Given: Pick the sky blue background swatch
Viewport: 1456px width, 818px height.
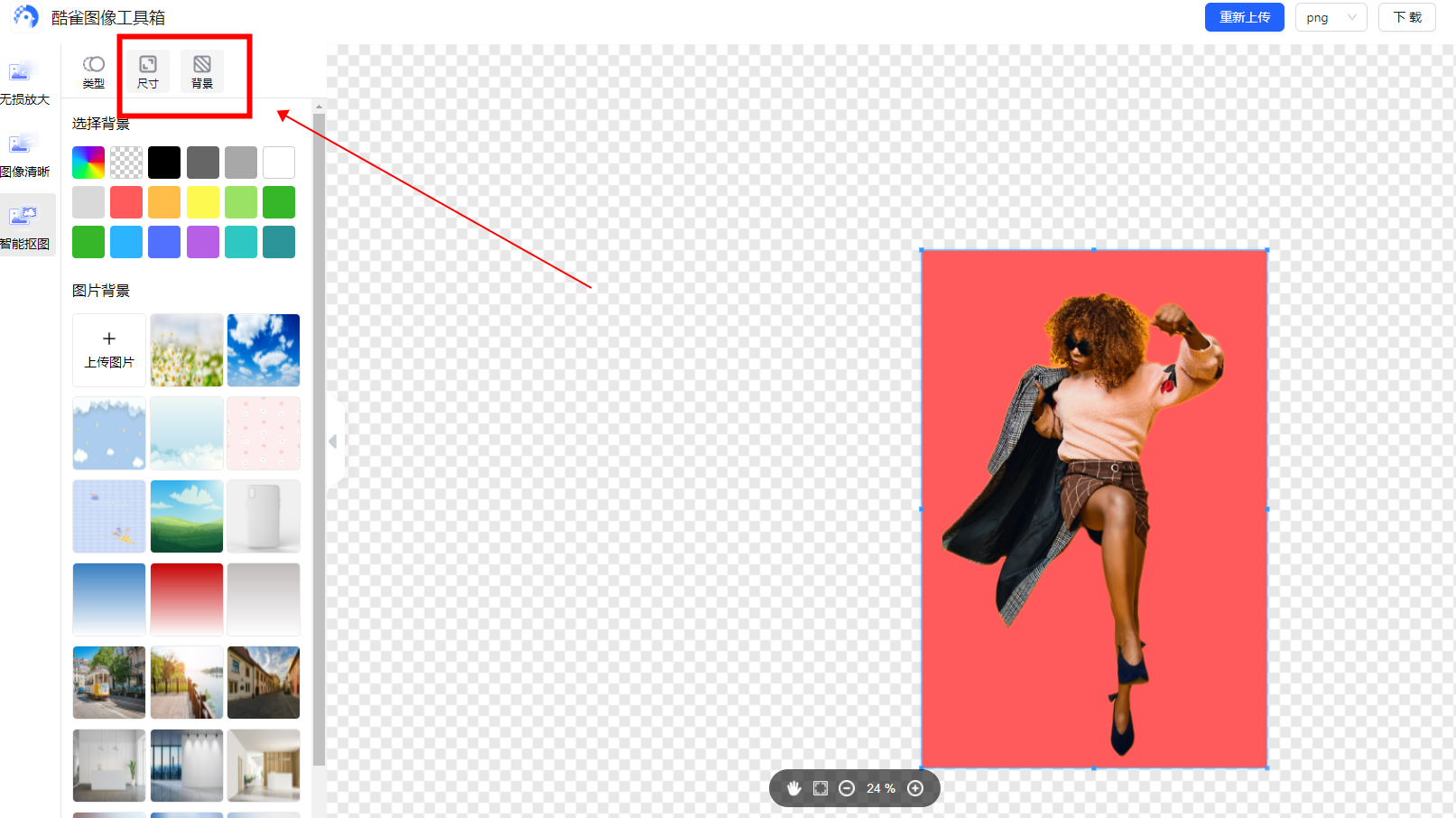Looking at the screenshot, I should click(x=126, y=242).
